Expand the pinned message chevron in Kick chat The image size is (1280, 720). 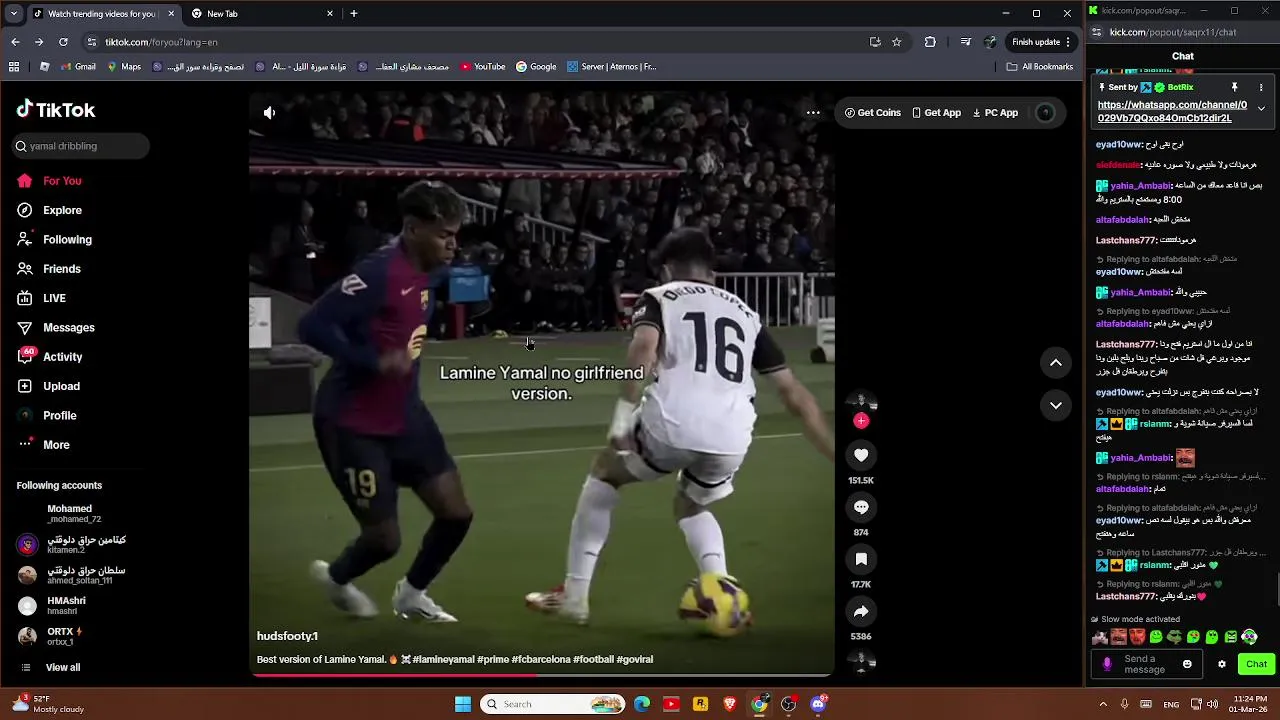[1261, 108]
